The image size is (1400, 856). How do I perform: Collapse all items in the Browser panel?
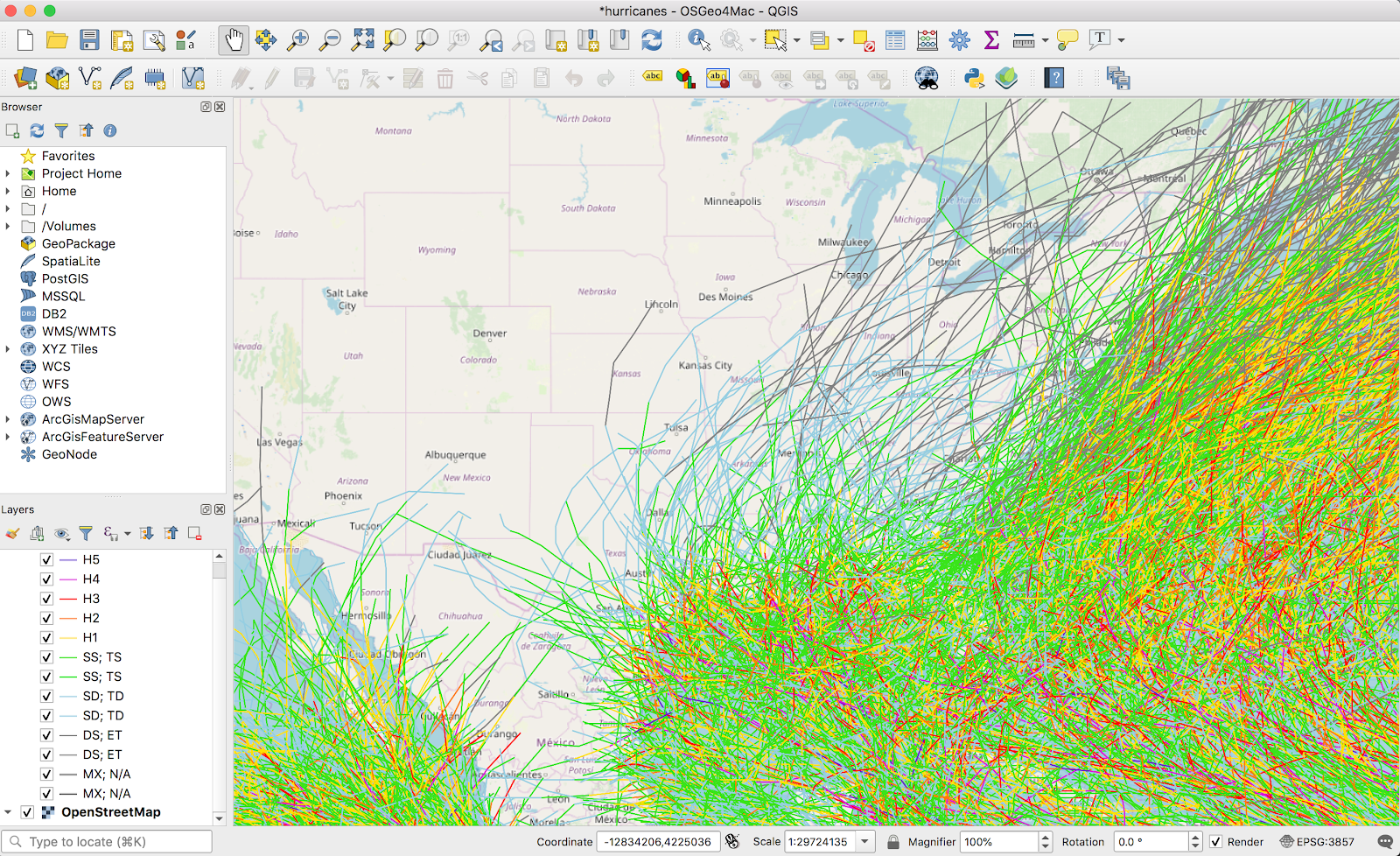coord(86,130)
